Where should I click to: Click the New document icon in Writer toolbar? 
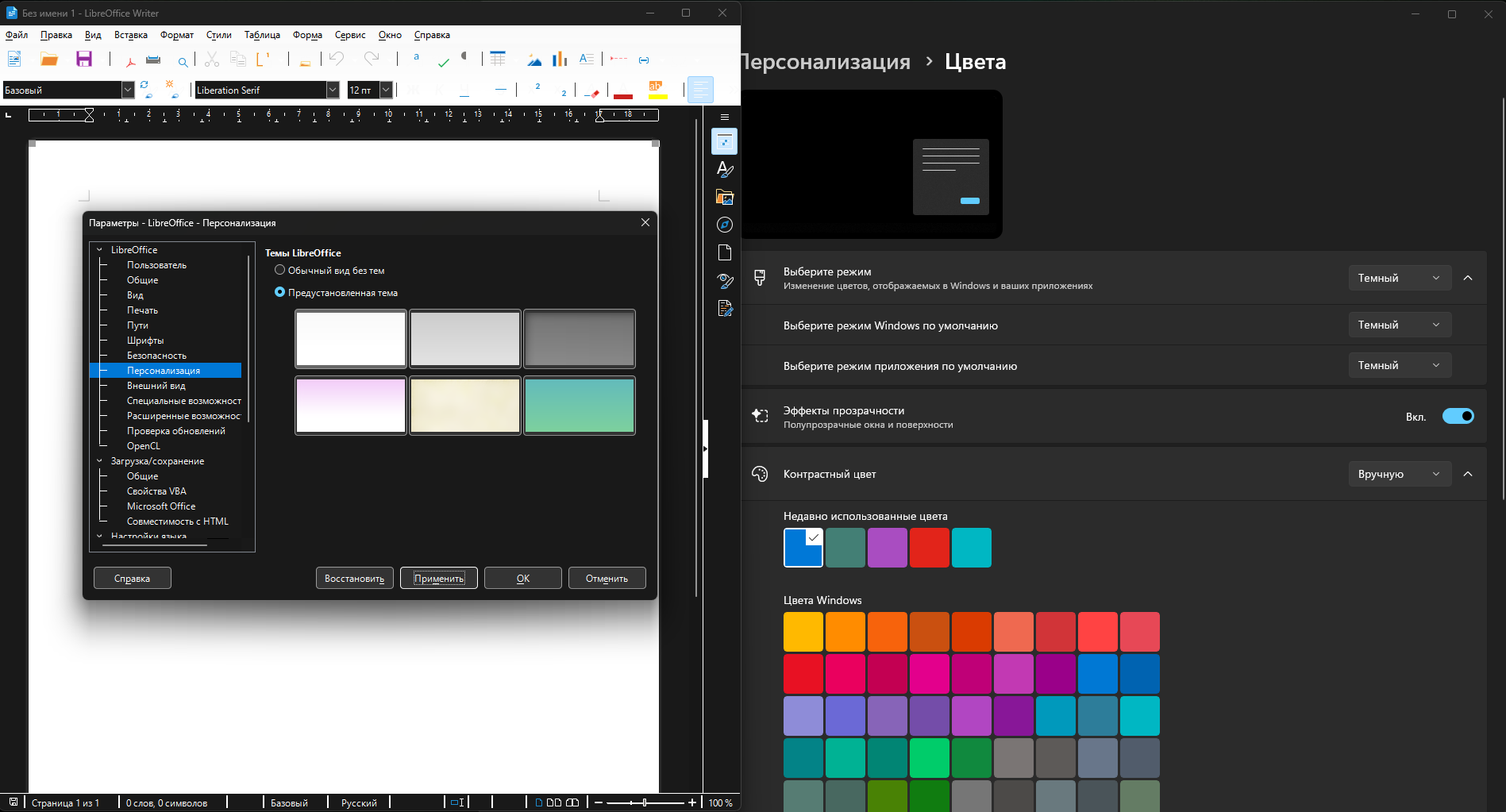(x=14, y=59)
